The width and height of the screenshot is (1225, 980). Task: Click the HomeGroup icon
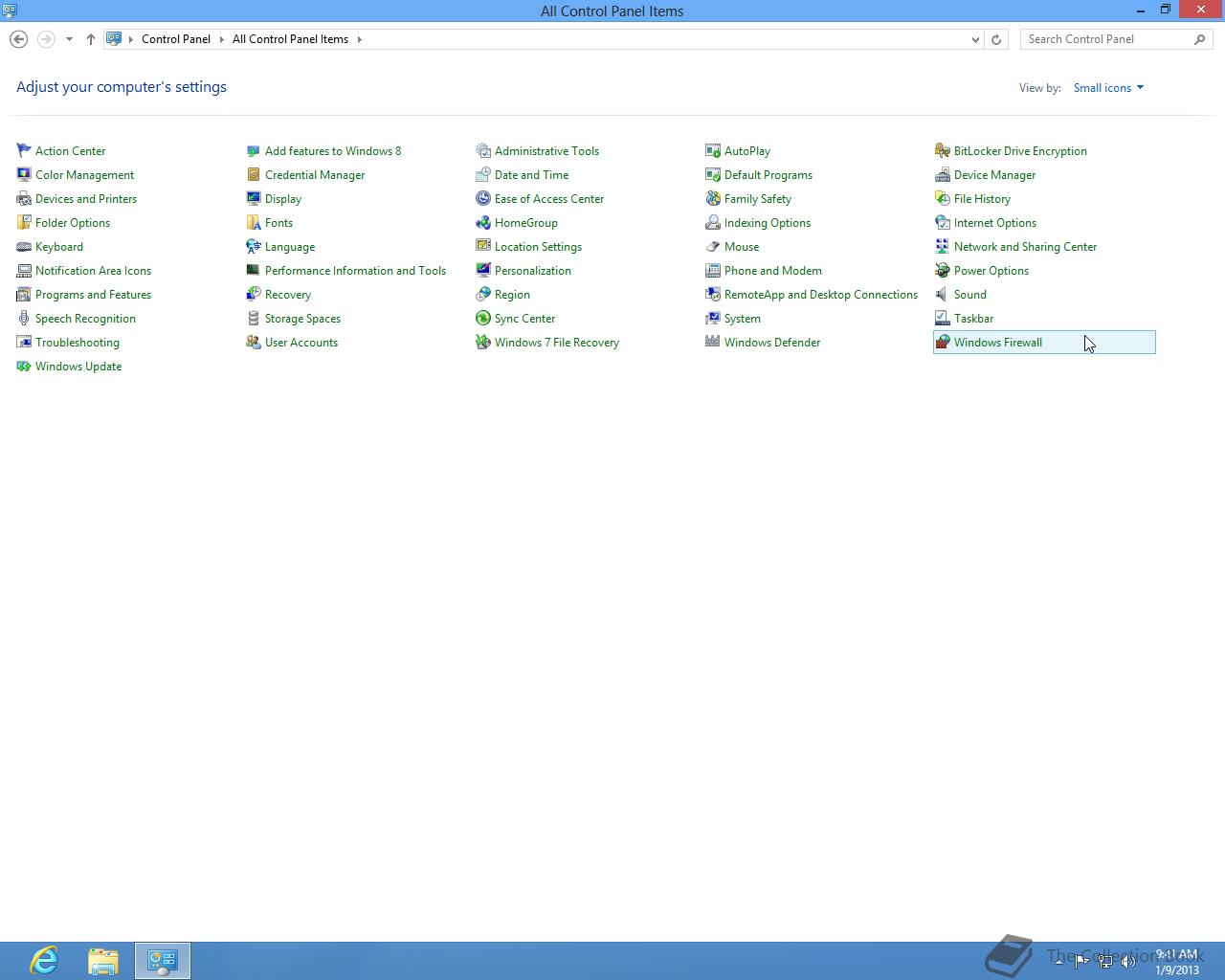[x=483, y=222]
